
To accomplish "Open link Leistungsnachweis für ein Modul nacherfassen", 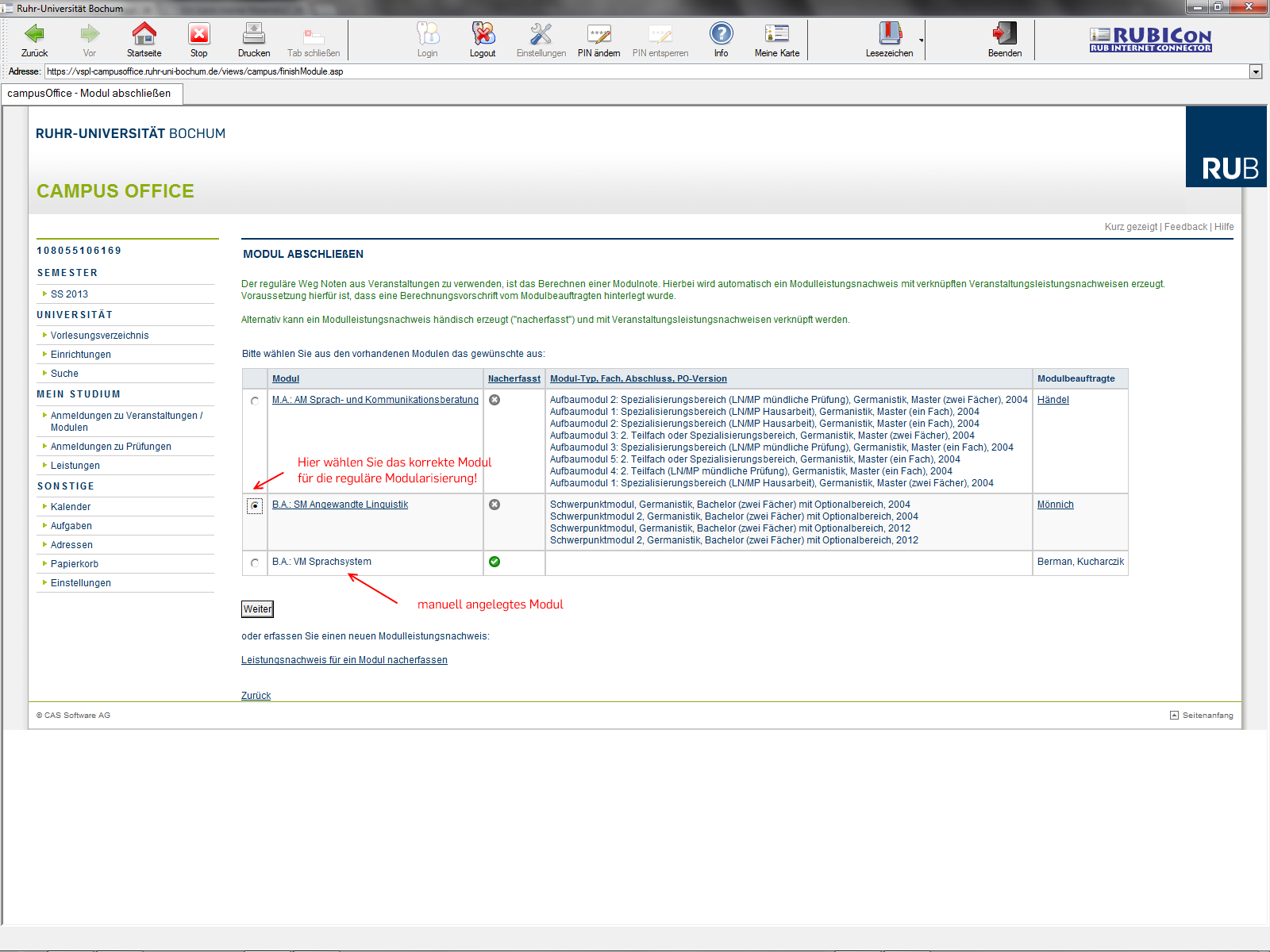I will (344, 660).
